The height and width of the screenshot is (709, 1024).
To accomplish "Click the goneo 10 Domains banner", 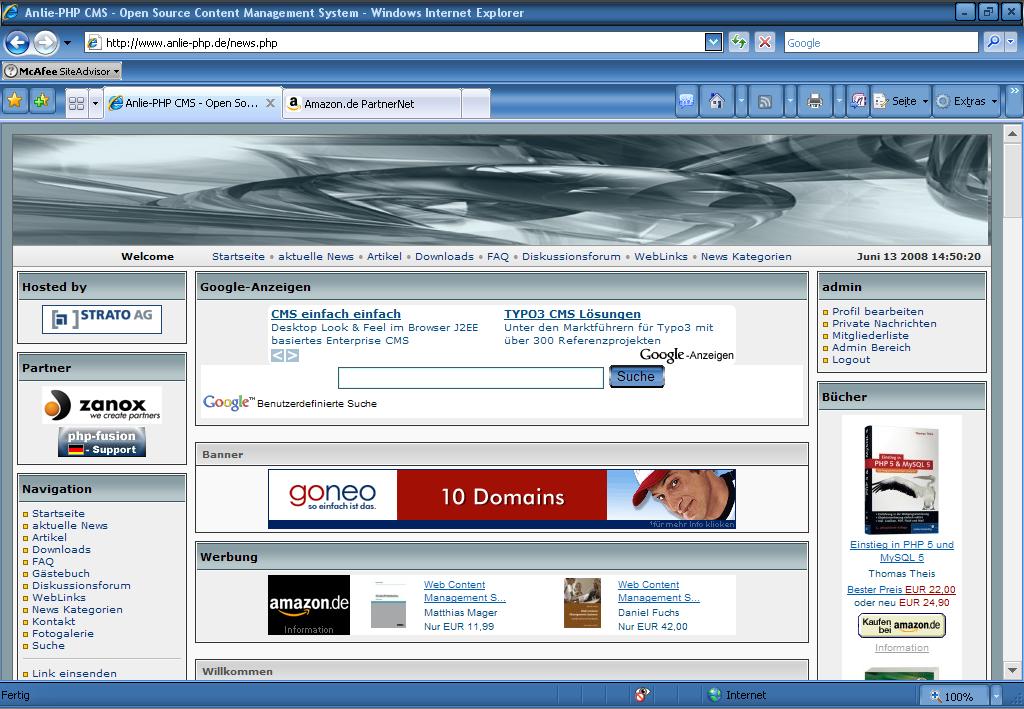I will click(x=501, y=498).
